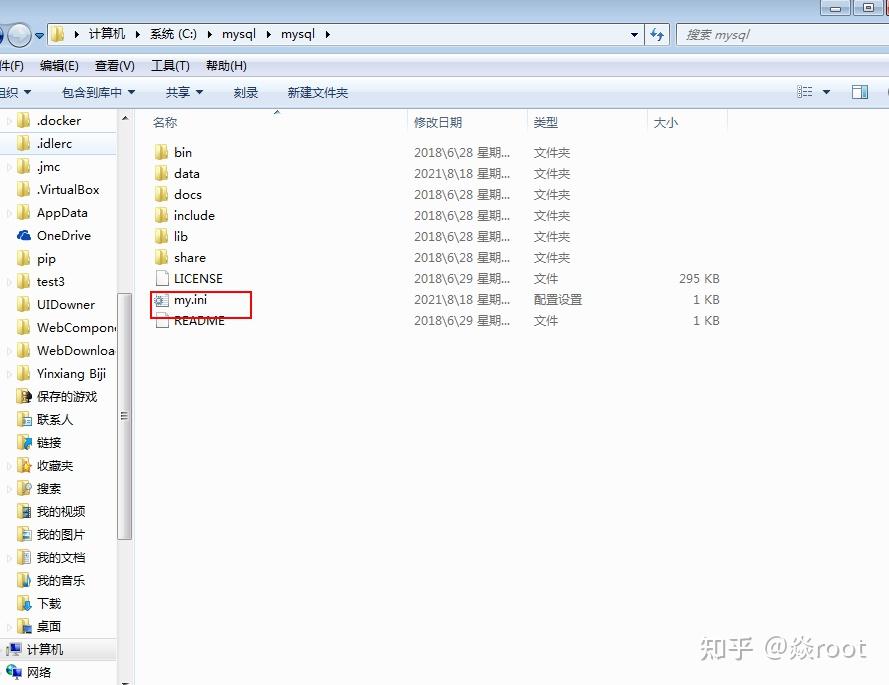This screenshot has width=889, height=685.
Task: Expand the 收藏夹 tree node
Action: click(x=9, y=466)
